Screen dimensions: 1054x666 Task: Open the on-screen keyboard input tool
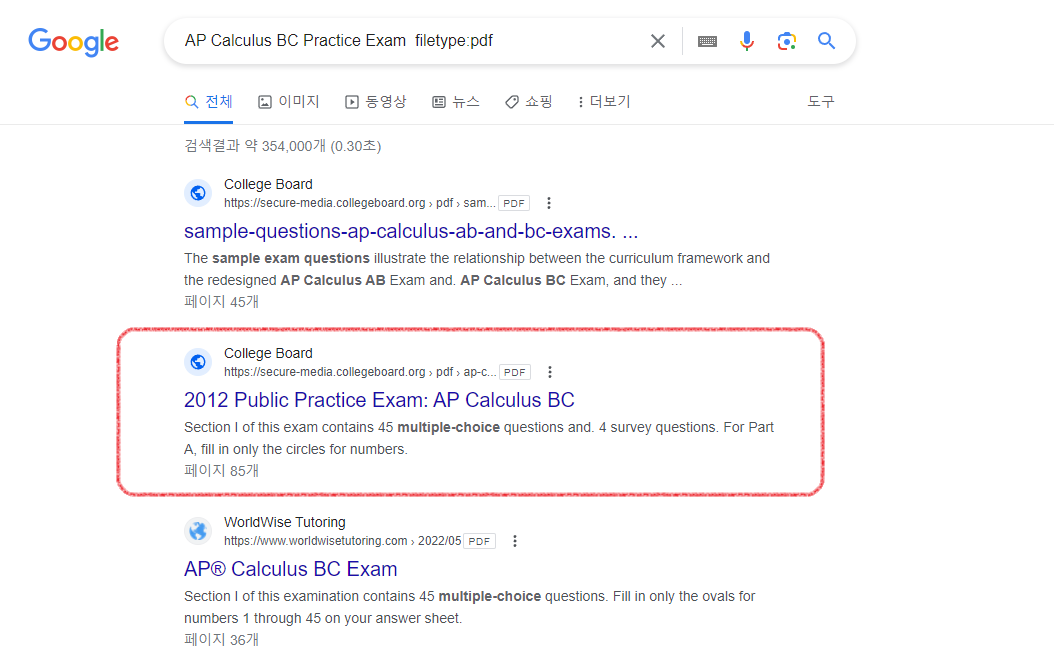tap(707, 41)
